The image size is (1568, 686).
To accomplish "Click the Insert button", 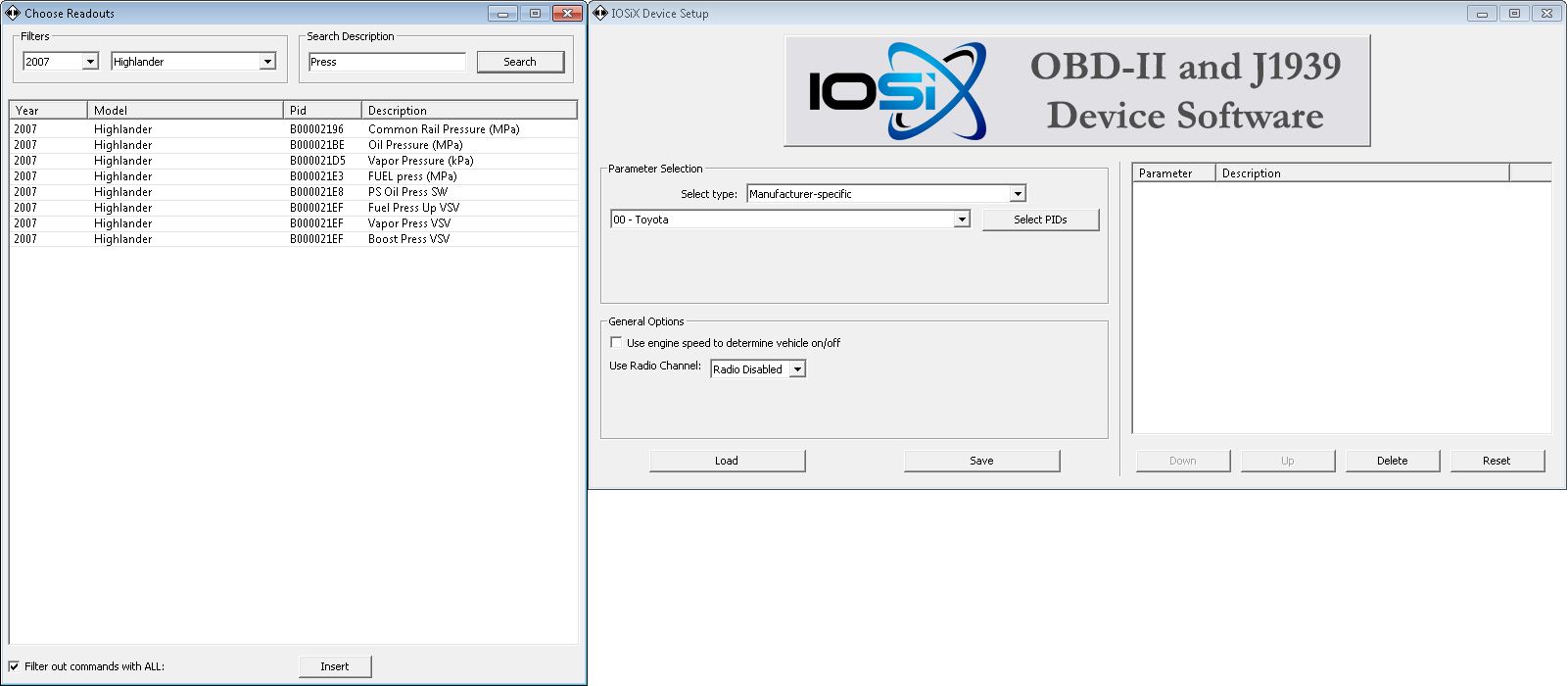I will (335, 666).
